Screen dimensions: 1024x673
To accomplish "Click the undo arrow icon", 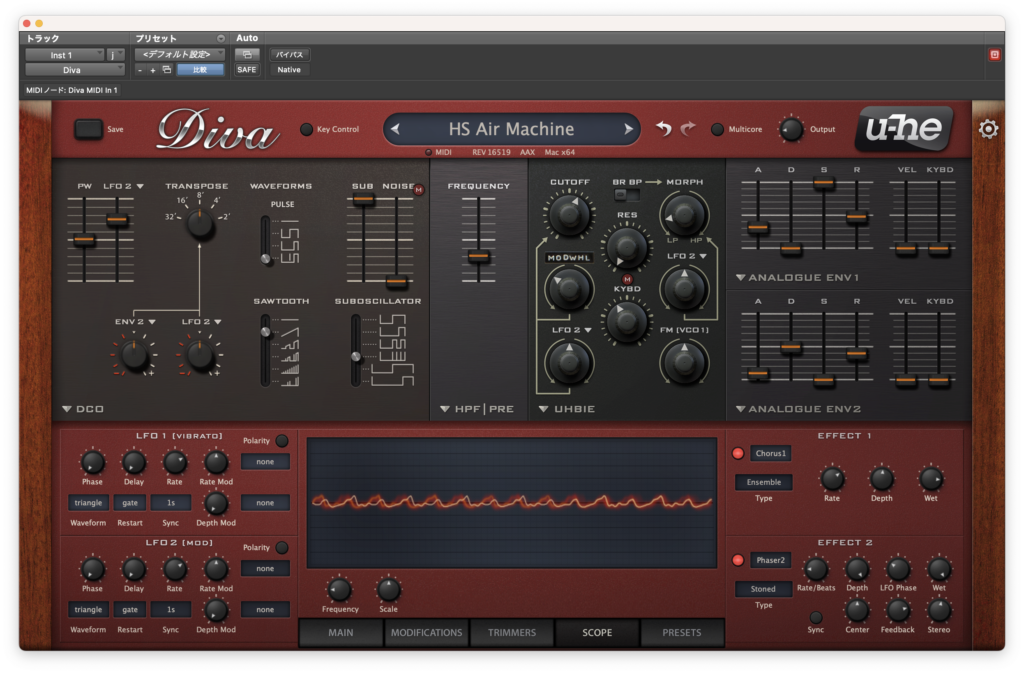I will coord(664,129).
